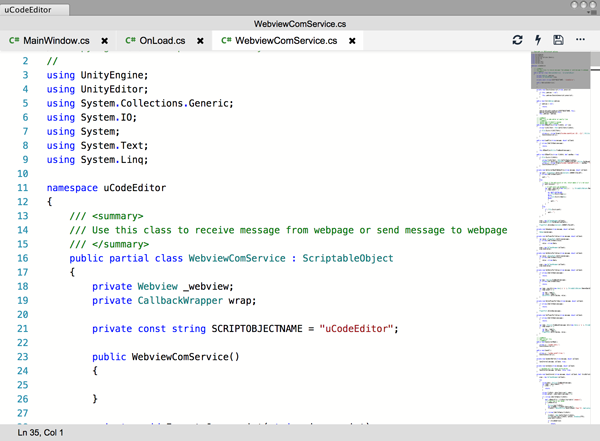
Task: Close the MainWindow.cs tab
Action: 104,41
